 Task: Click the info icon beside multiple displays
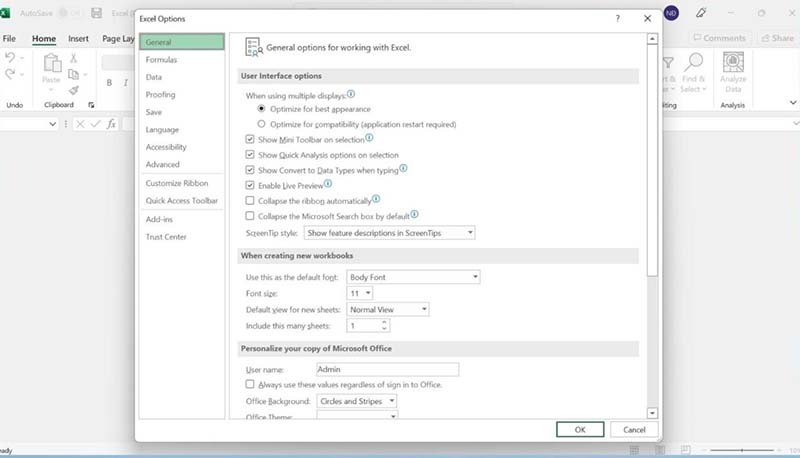pyautogui.click(x=351, y=94)
